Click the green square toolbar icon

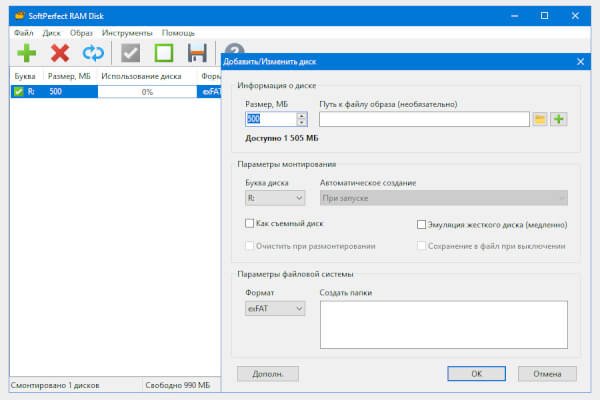(164, 53)
